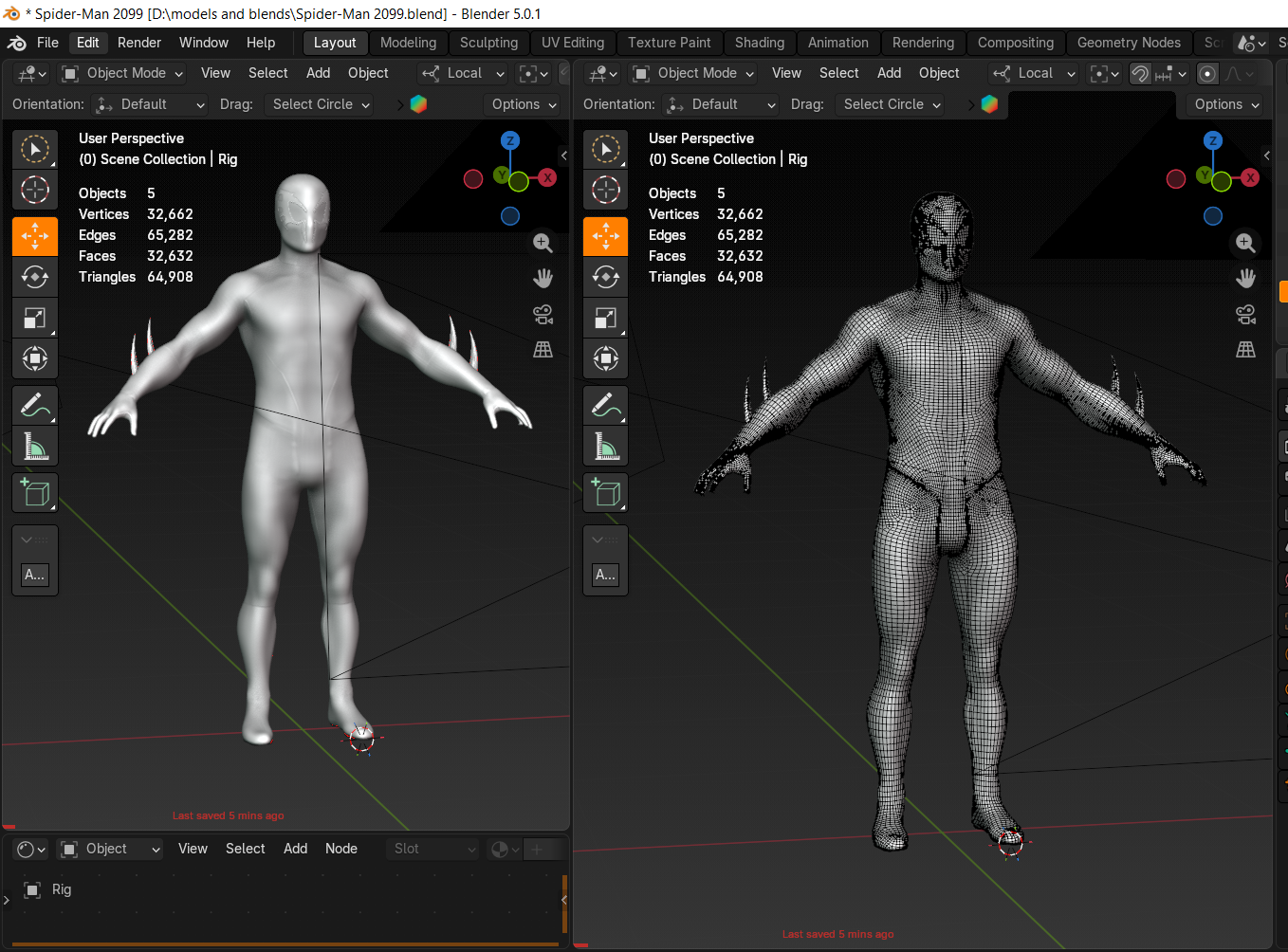This screenshot has height=952, width=1288.
Task: Click the colorful cube icon in right viewport
Action: (989, 104)
